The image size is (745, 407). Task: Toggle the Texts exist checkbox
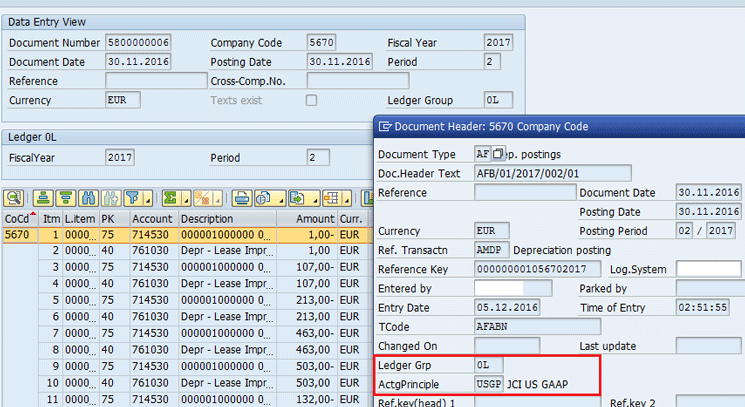311,100
